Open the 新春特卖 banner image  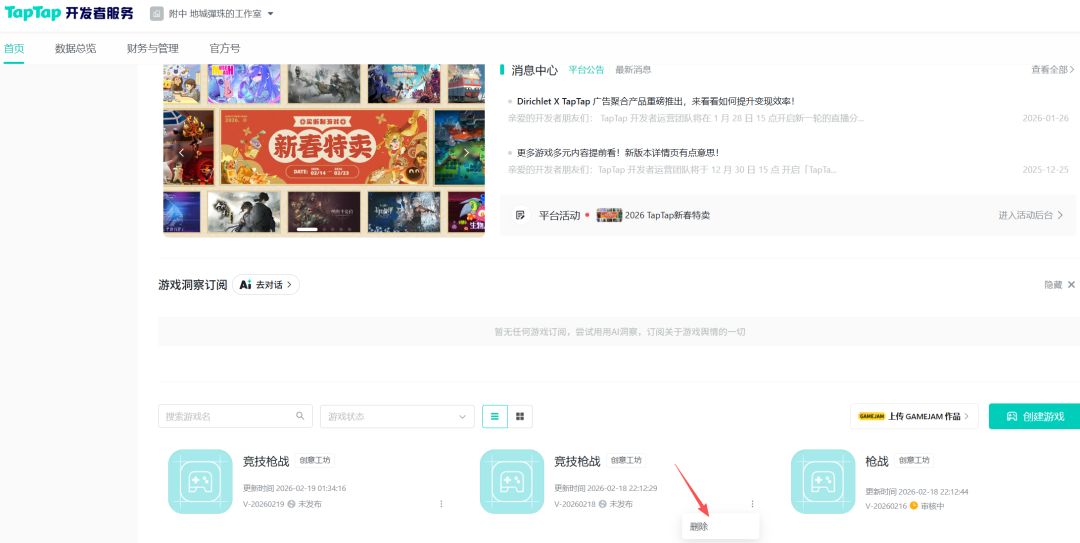[x=324, y=147]
